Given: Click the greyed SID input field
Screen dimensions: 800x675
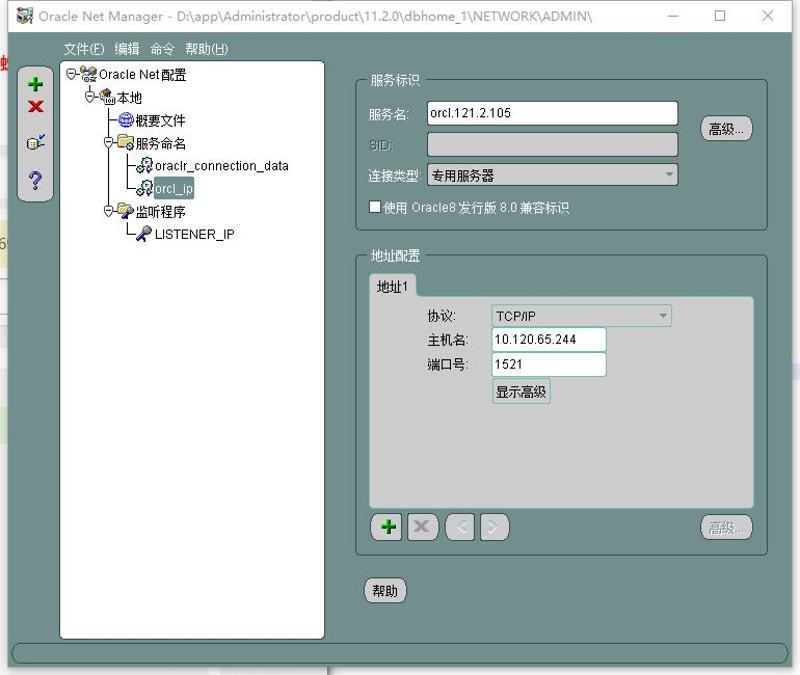Looking at the screenshot, I should click(x=553, y=145).
